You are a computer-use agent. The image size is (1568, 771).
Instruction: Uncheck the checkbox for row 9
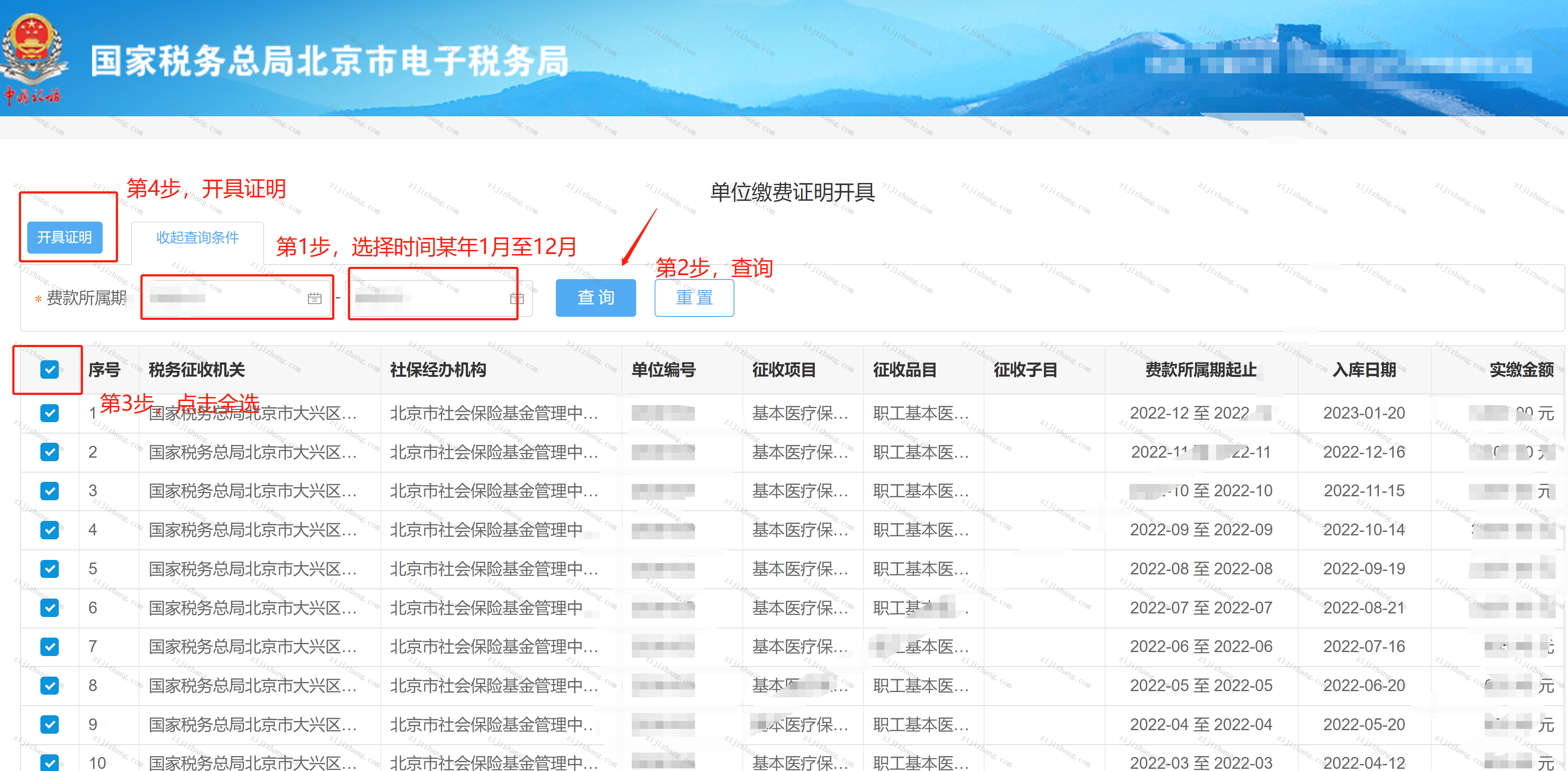(49, 724)
